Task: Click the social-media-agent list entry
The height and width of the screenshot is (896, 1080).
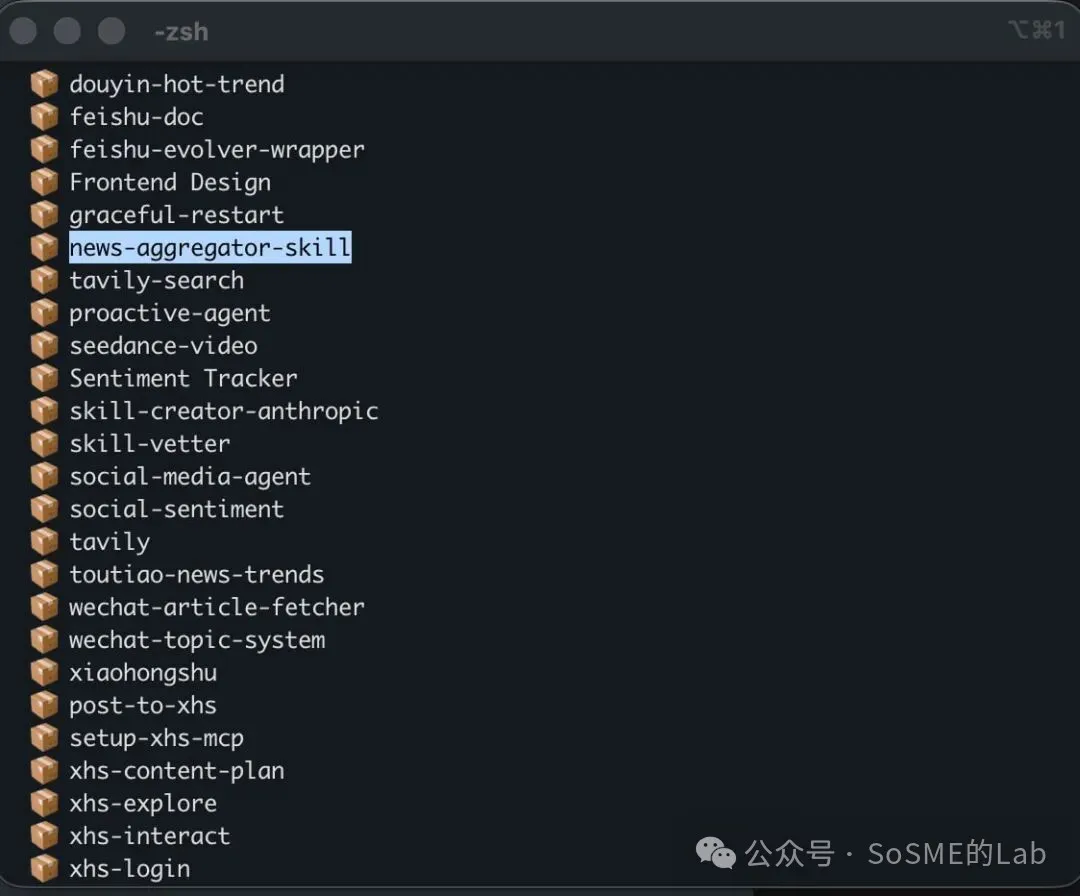Action: click(189, 476)
